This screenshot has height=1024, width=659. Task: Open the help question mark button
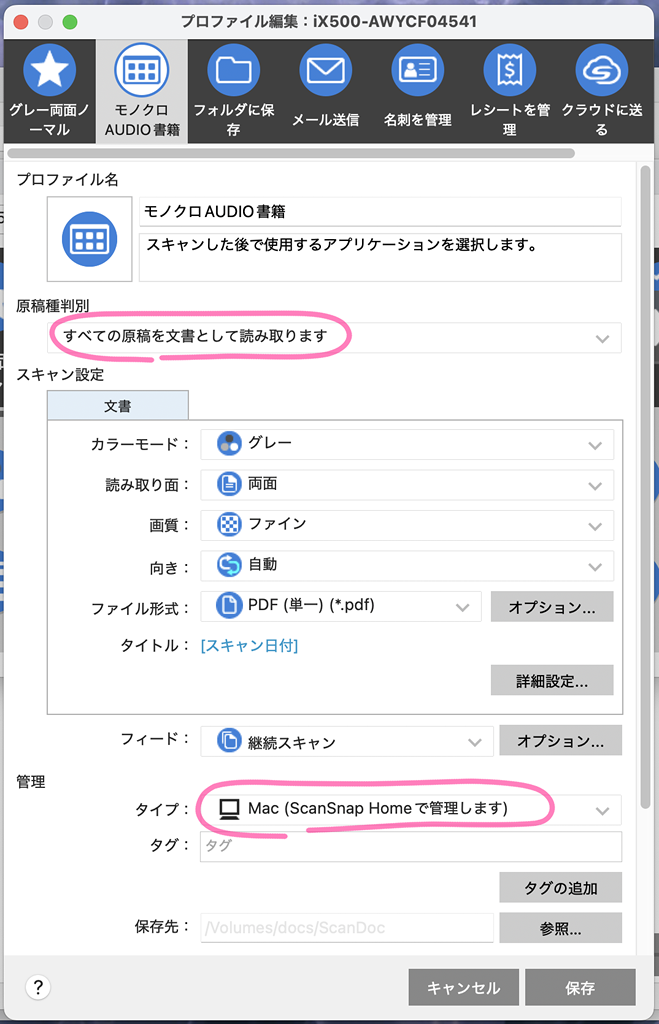38,987
